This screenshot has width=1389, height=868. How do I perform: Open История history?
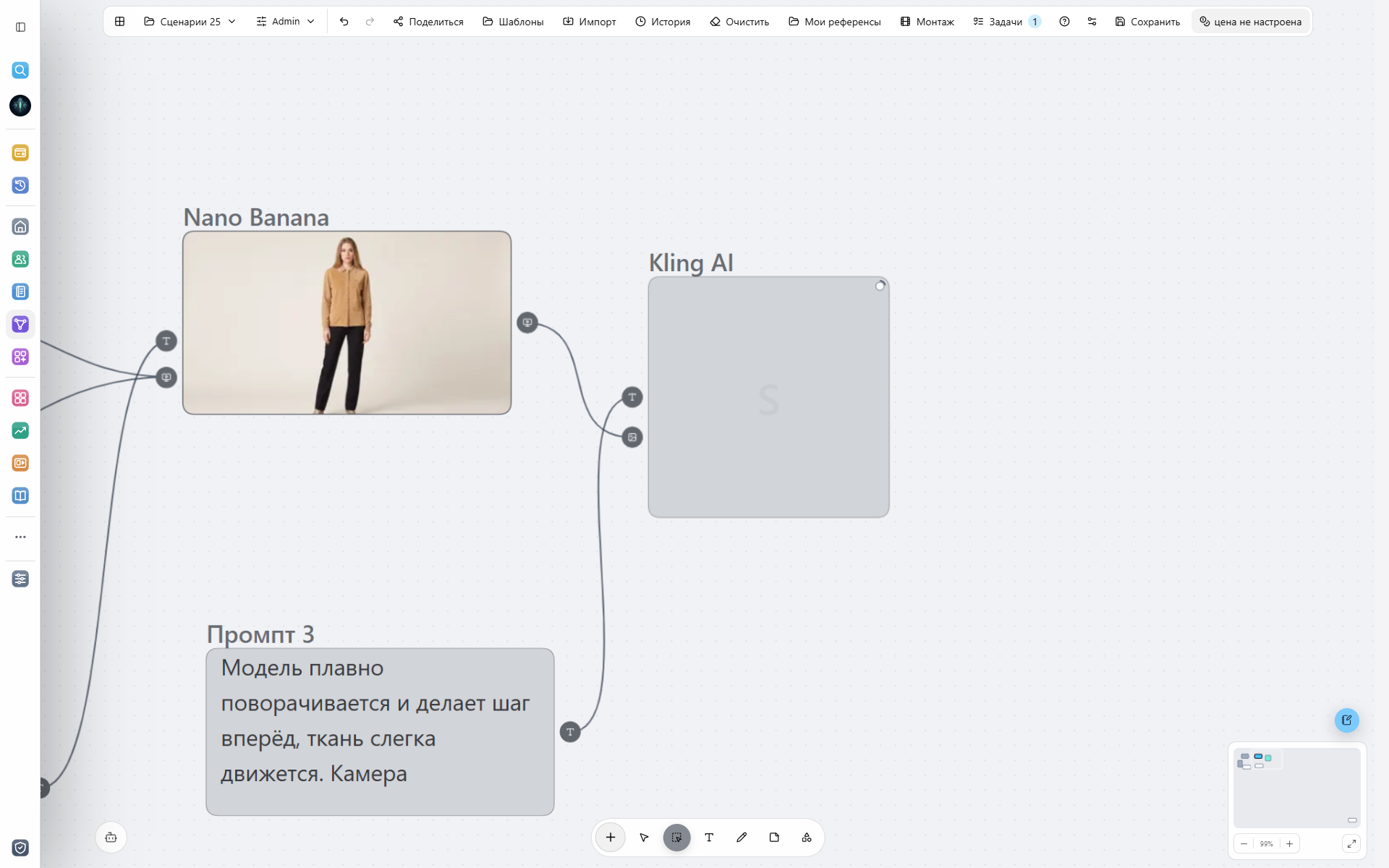[663, 22]
